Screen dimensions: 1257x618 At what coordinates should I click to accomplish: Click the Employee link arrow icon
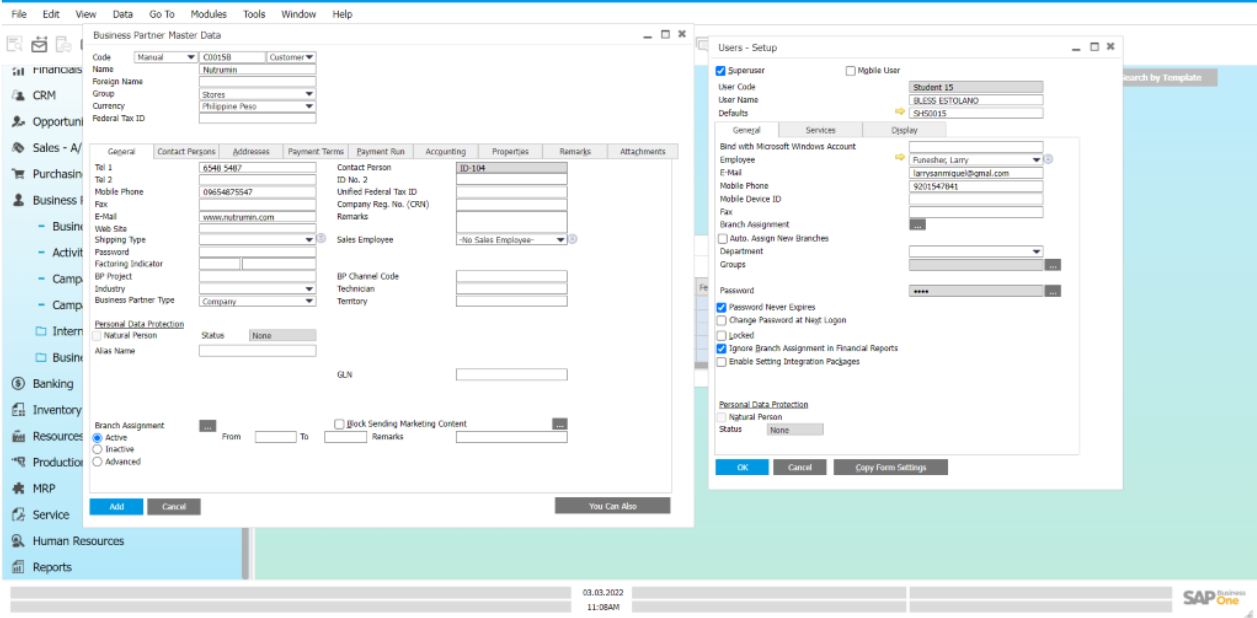[x=900, y=159]
